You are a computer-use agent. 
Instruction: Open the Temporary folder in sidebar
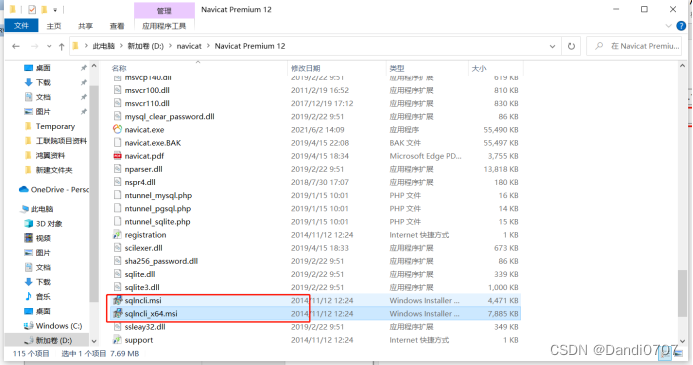click(55, 126)
